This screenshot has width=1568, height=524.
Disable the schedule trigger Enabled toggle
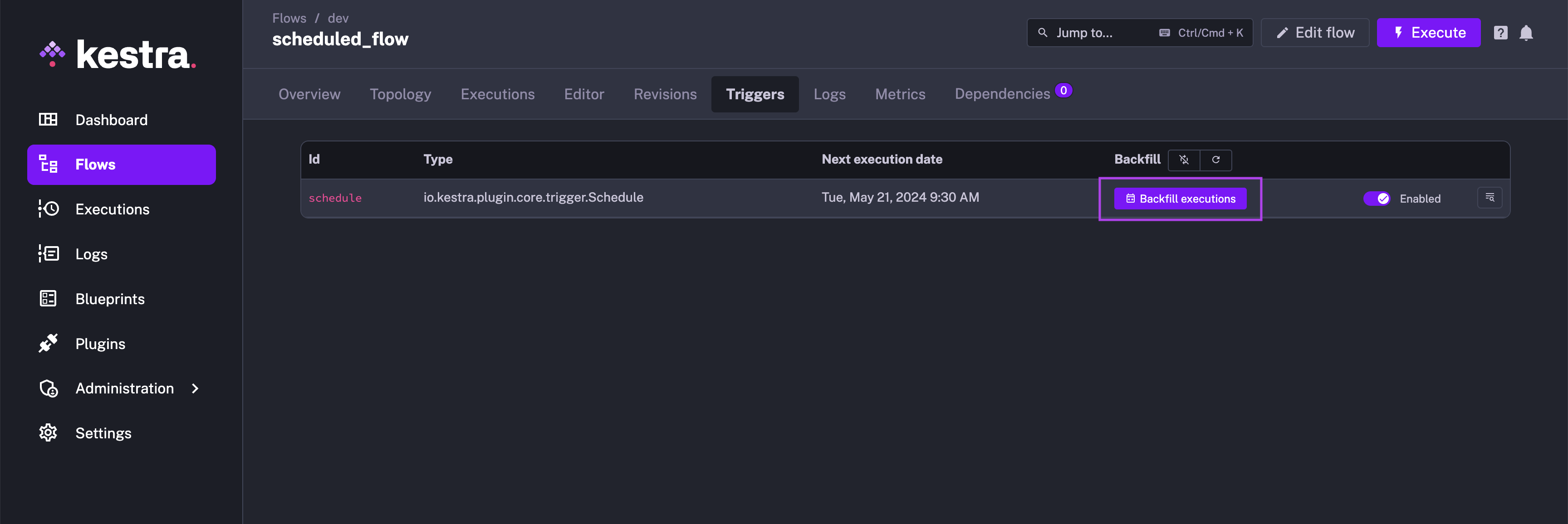point(1376,199)
